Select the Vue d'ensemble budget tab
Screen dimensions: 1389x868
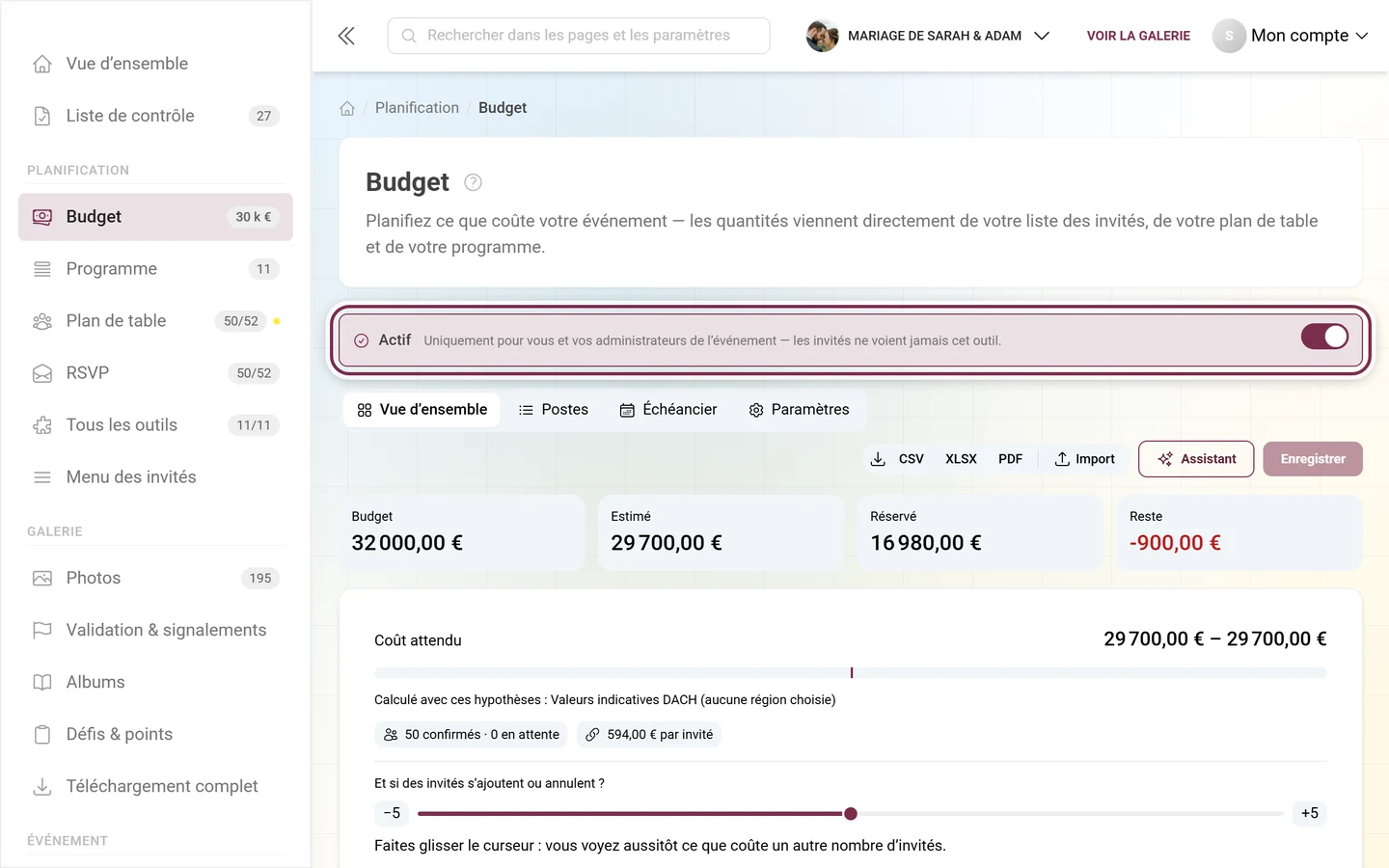coord(422,410)
